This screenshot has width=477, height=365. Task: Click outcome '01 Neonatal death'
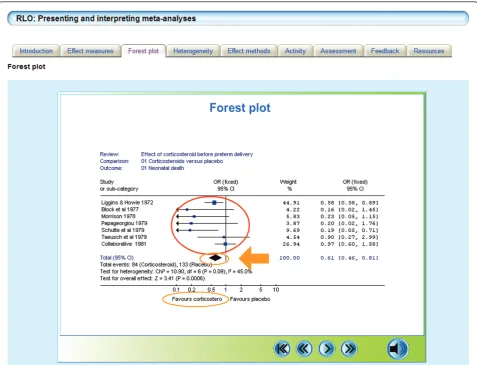pos(162,168)
